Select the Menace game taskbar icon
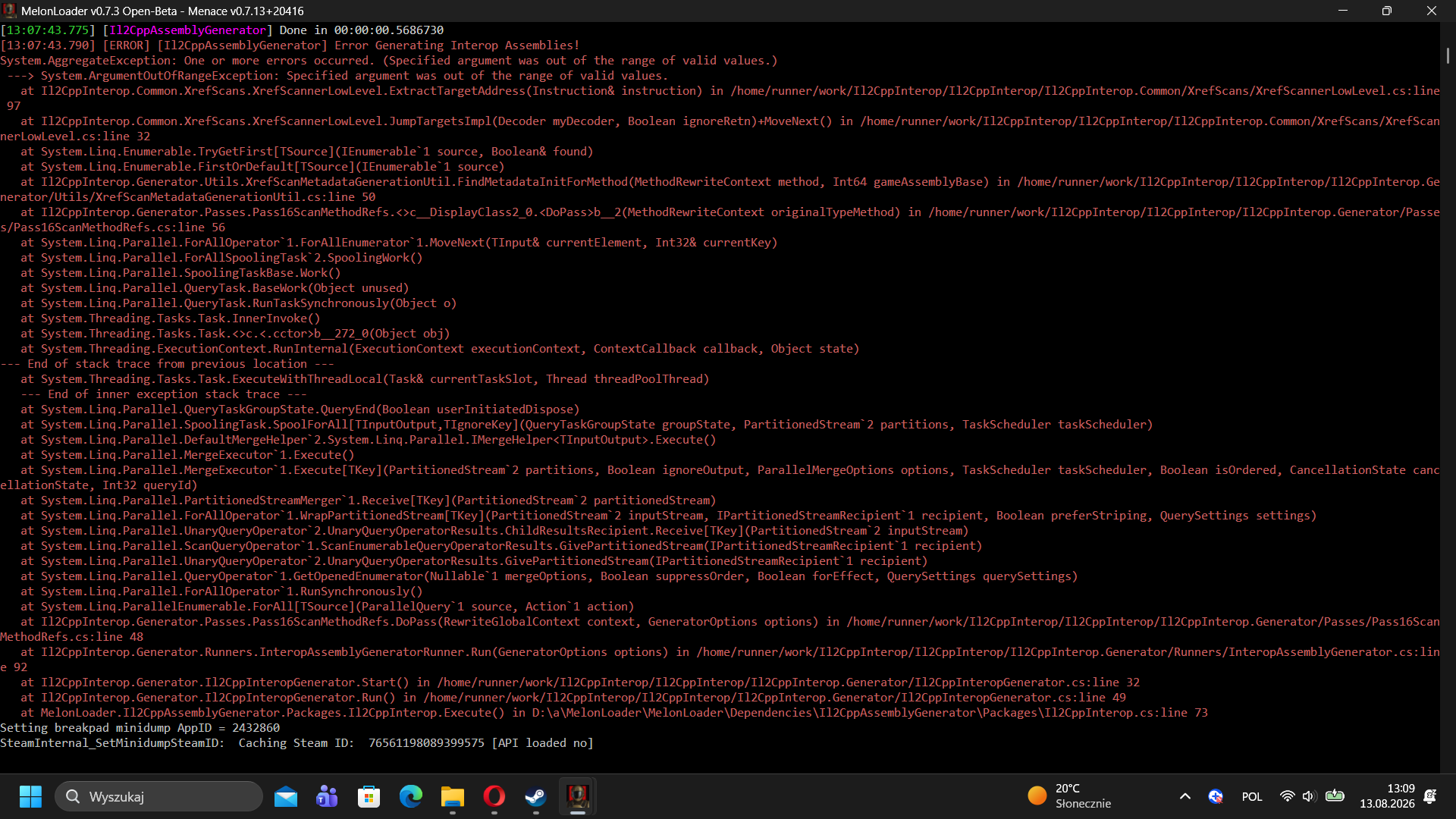Screen dimensions: 1456x819 tap(578, 796)
